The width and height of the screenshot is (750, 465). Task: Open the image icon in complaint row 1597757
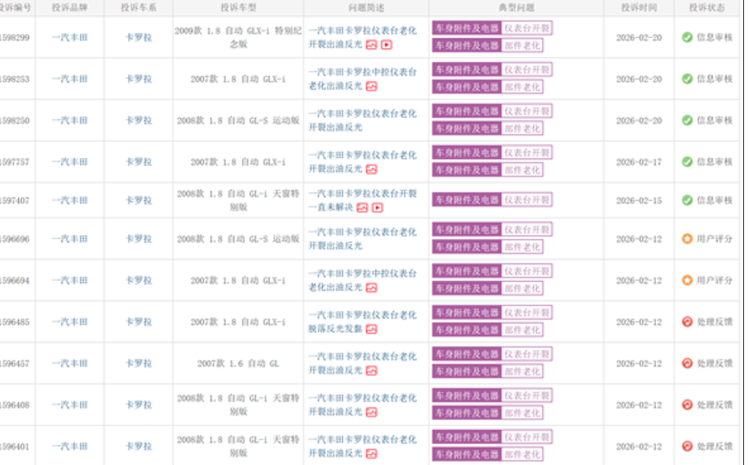[371, 169]
